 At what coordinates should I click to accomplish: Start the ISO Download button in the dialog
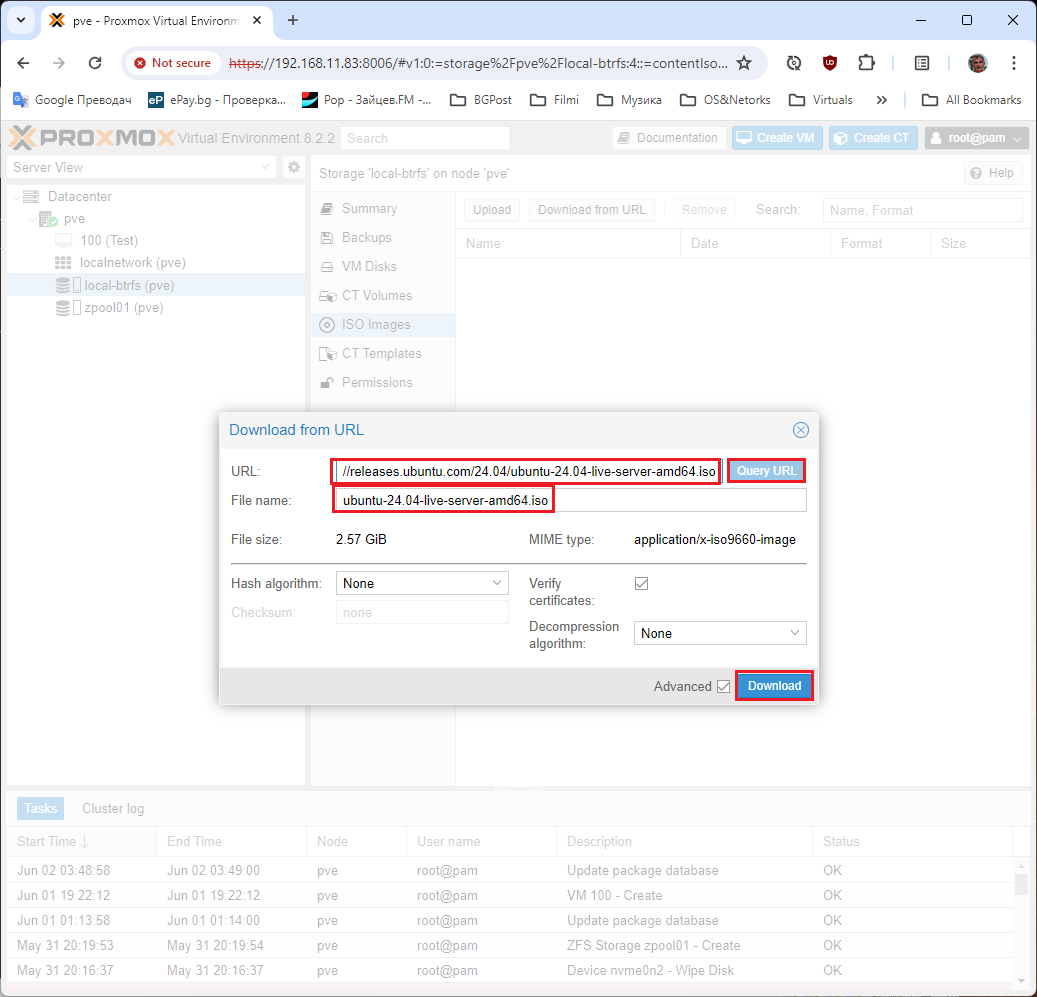(774, 686)
